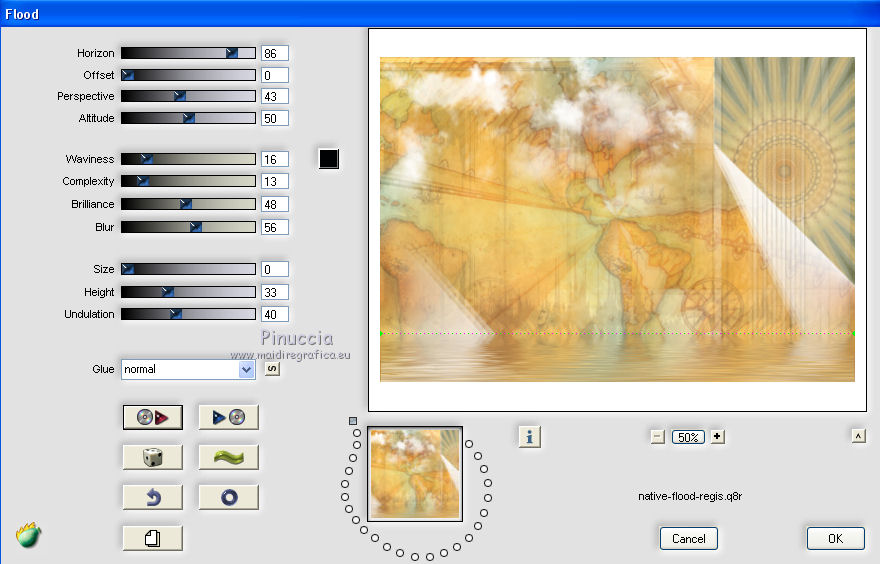This screenshot has width=880, height=564.
Task: Click the Perspective value field 43
Action: click(x=275, y=97)
